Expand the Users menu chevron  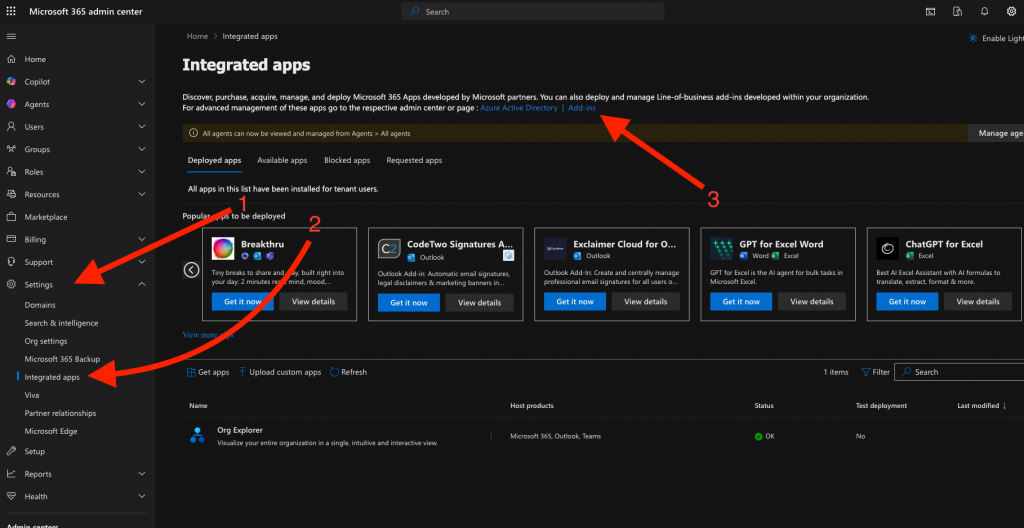[x=142, y=127]
